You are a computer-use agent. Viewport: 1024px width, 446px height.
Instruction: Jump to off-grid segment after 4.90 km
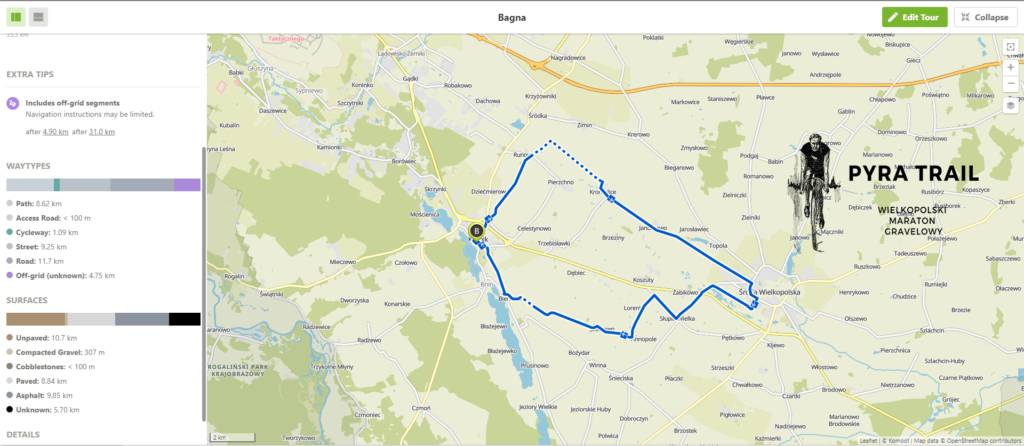click(x=56, y=132)
